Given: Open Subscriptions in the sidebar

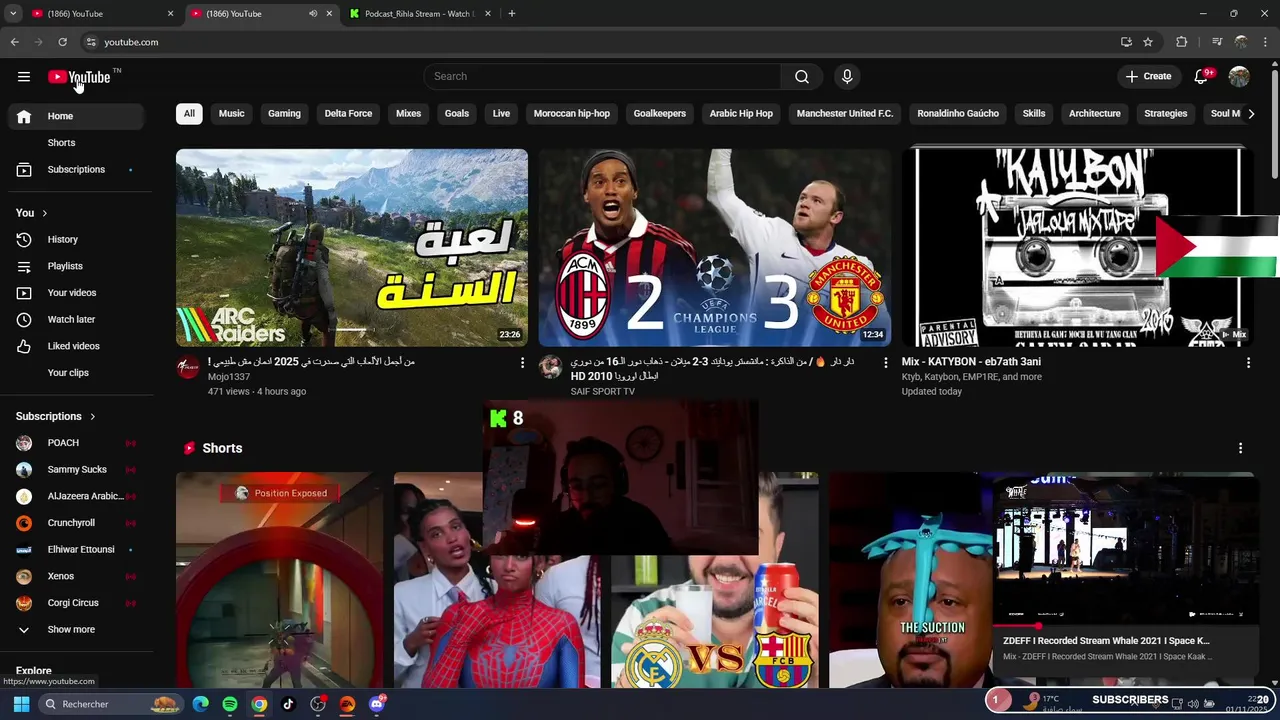Looking at the screenshot, I should click(75, 169).
